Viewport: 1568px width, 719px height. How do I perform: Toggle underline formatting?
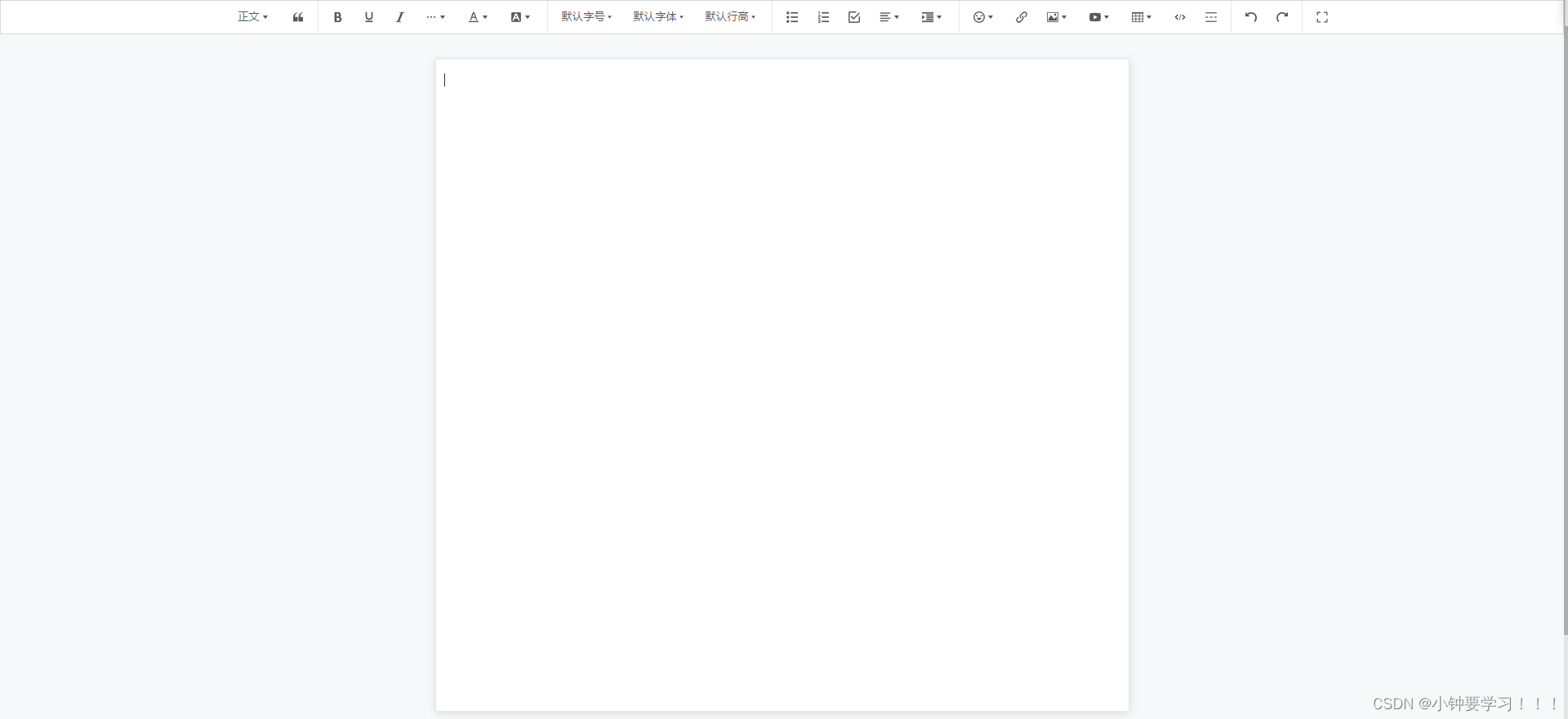(x=368, y=17)
